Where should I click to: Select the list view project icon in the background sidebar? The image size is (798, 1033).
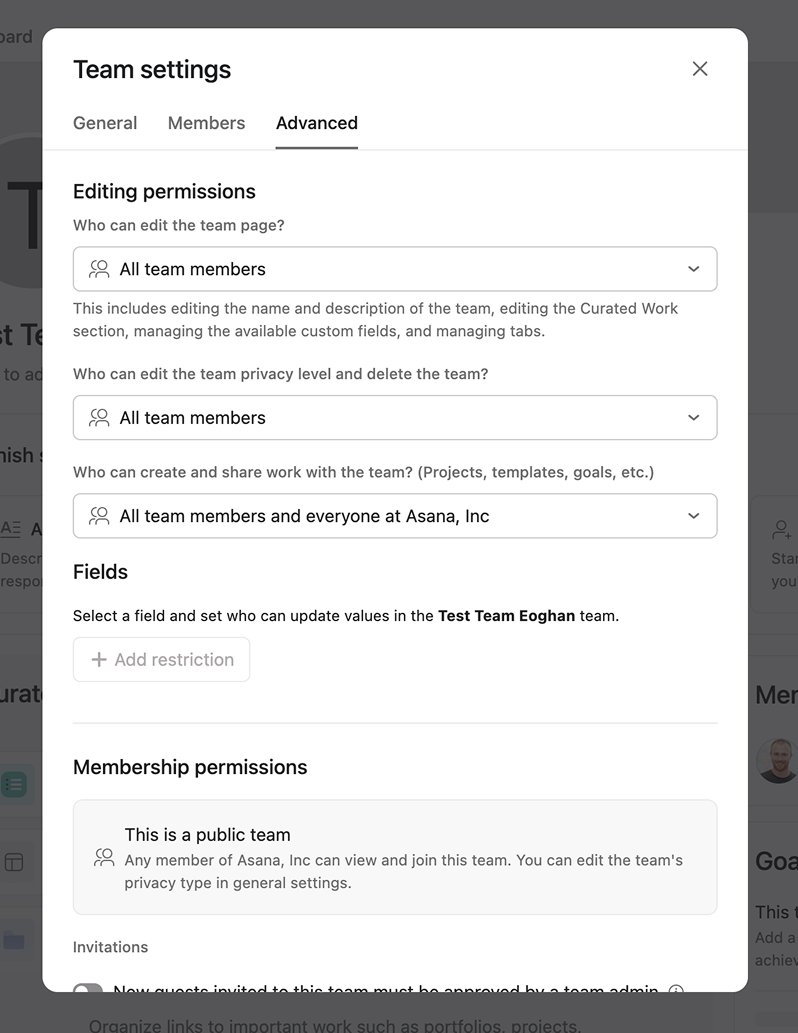click(x=14, y=786)
